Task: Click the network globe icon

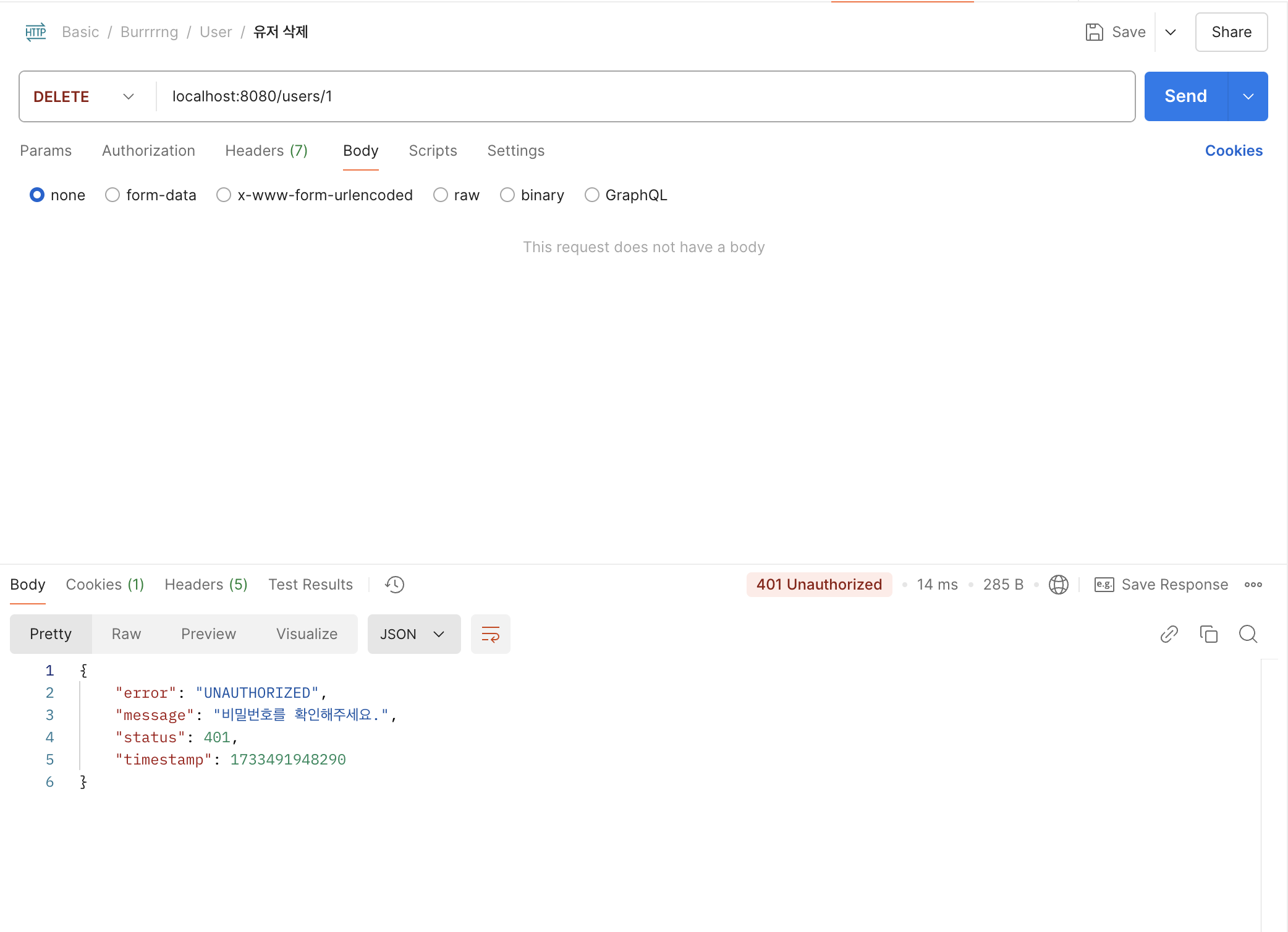Action: (x=1058, y=585)
